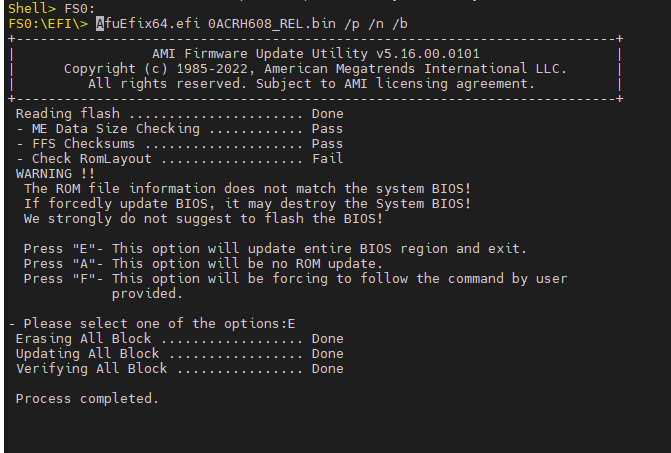
Task: Click the "Shell> FS0:" prompt line
Action: 49,8
